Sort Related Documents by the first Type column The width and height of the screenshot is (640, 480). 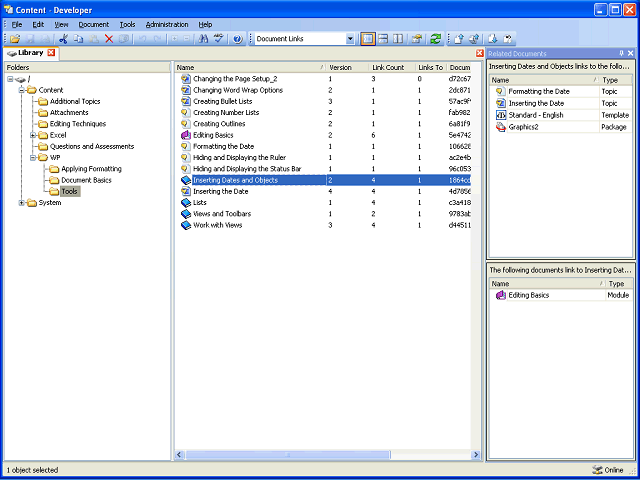(615, 80)
